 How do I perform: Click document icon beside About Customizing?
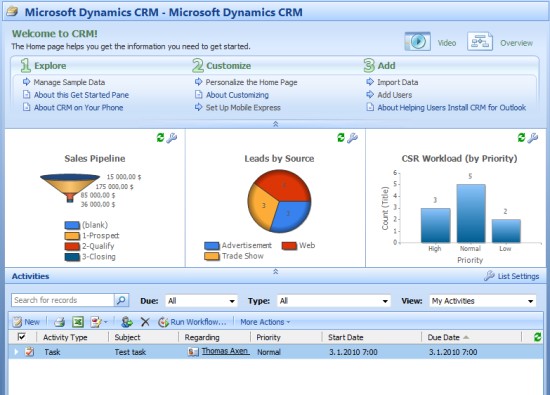(x=199, y=94)
